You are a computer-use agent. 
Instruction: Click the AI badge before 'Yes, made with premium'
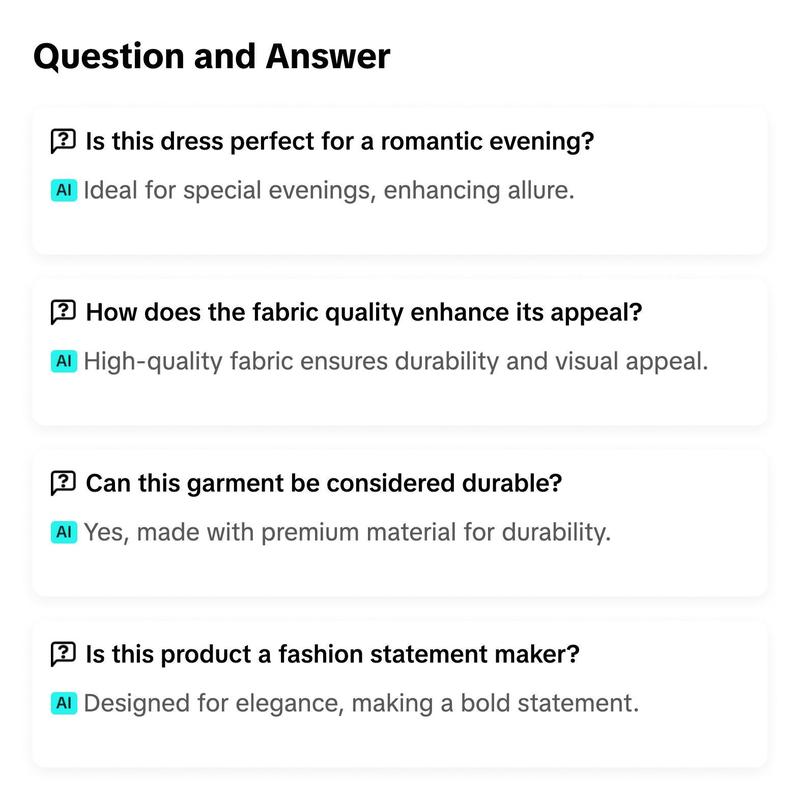coord(64,532)
